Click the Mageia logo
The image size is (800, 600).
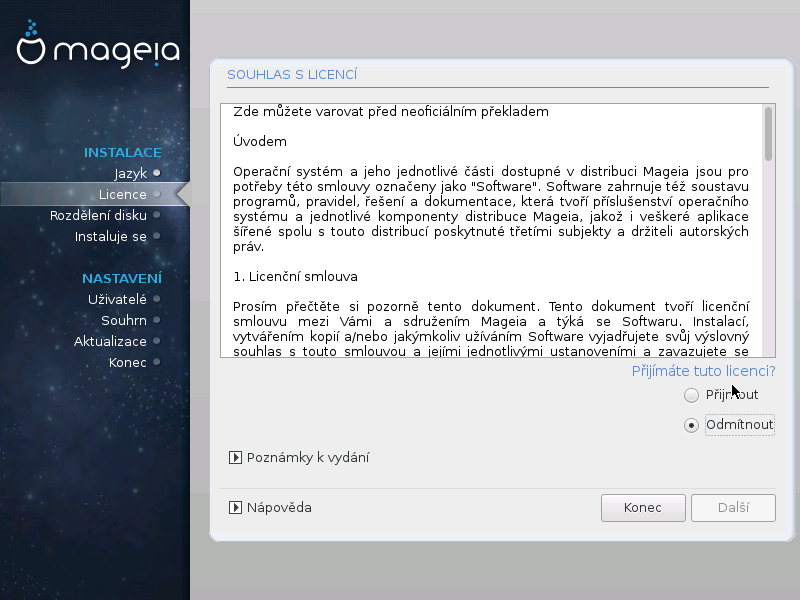click(x=98, y=44)
